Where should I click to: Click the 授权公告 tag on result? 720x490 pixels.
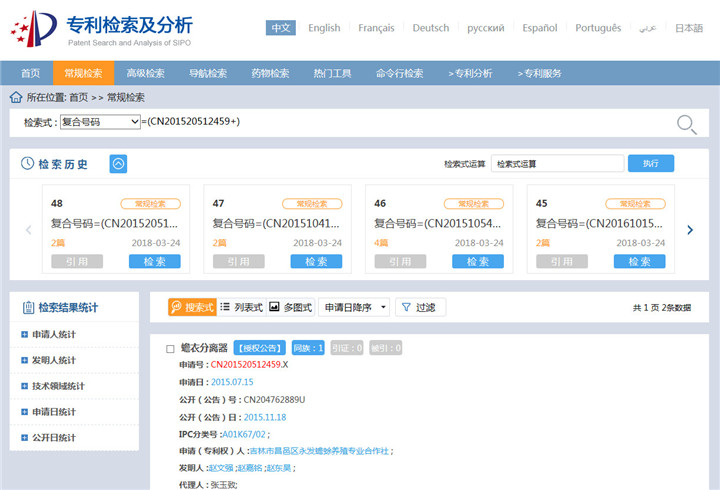click(260, 348)
